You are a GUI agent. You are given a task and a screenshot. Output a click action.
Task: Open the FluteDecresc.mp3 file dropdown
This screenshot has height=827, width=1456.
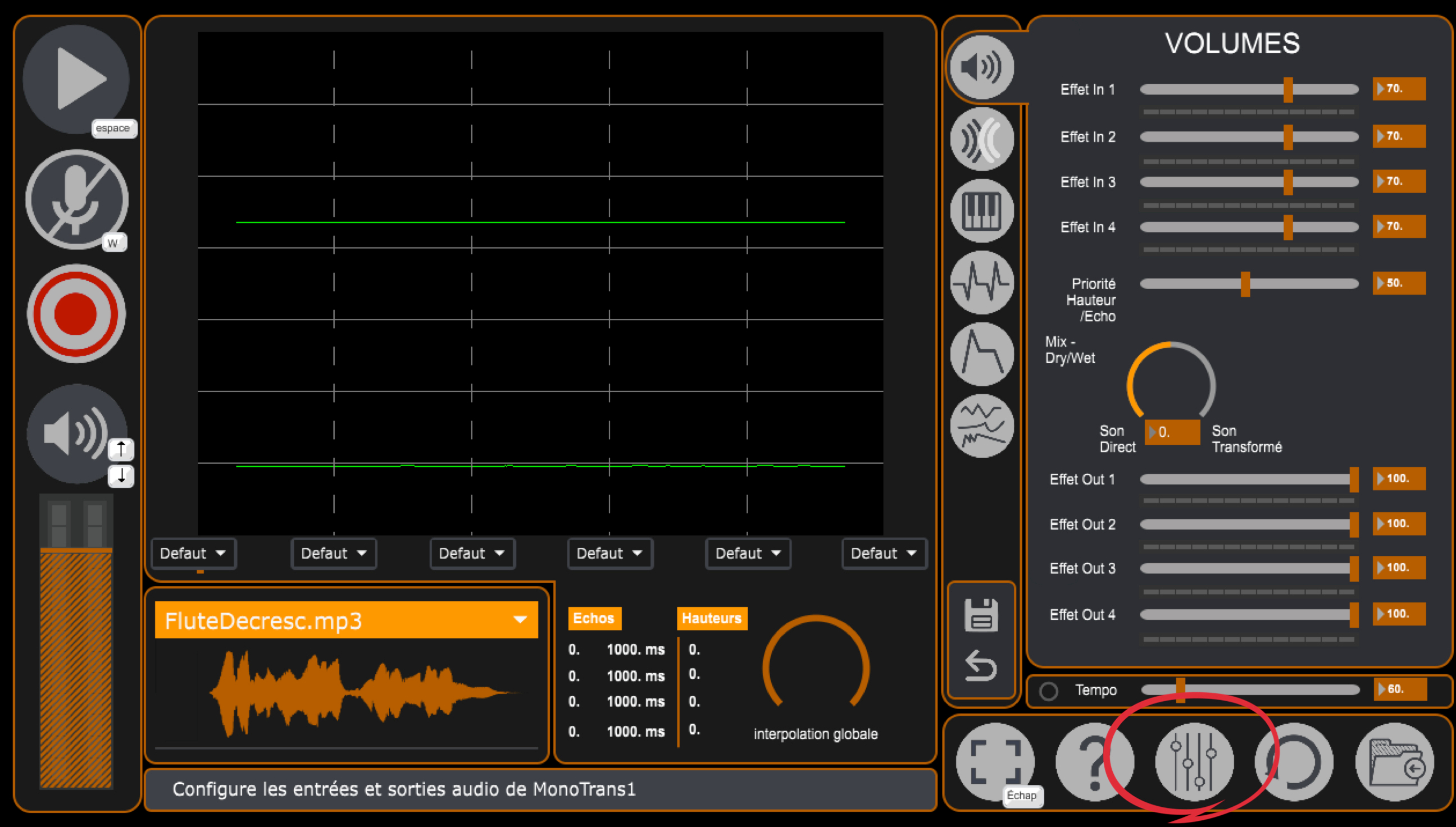click(x=346, y=620)
